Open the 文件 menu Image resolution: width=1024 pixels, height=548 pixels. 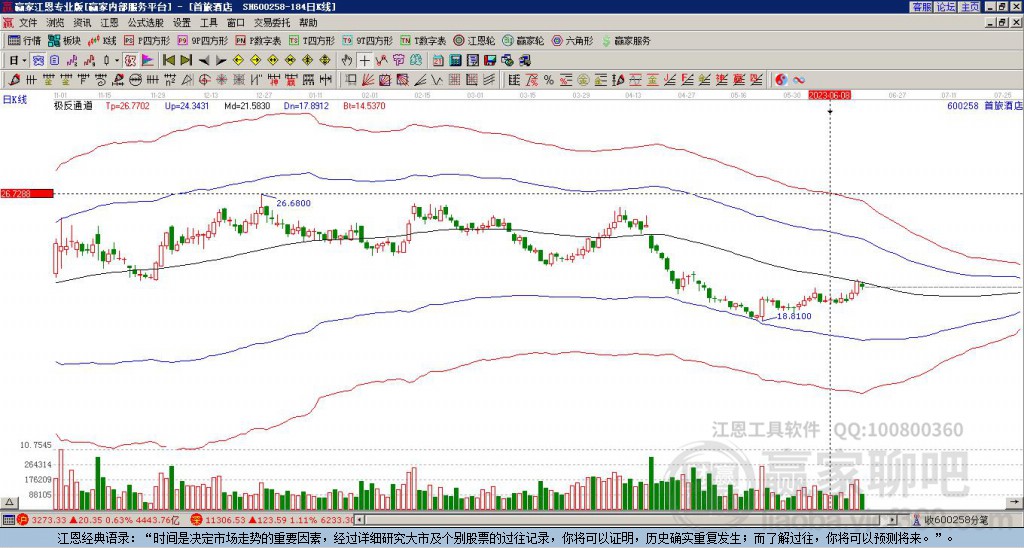tap(28, 23)
